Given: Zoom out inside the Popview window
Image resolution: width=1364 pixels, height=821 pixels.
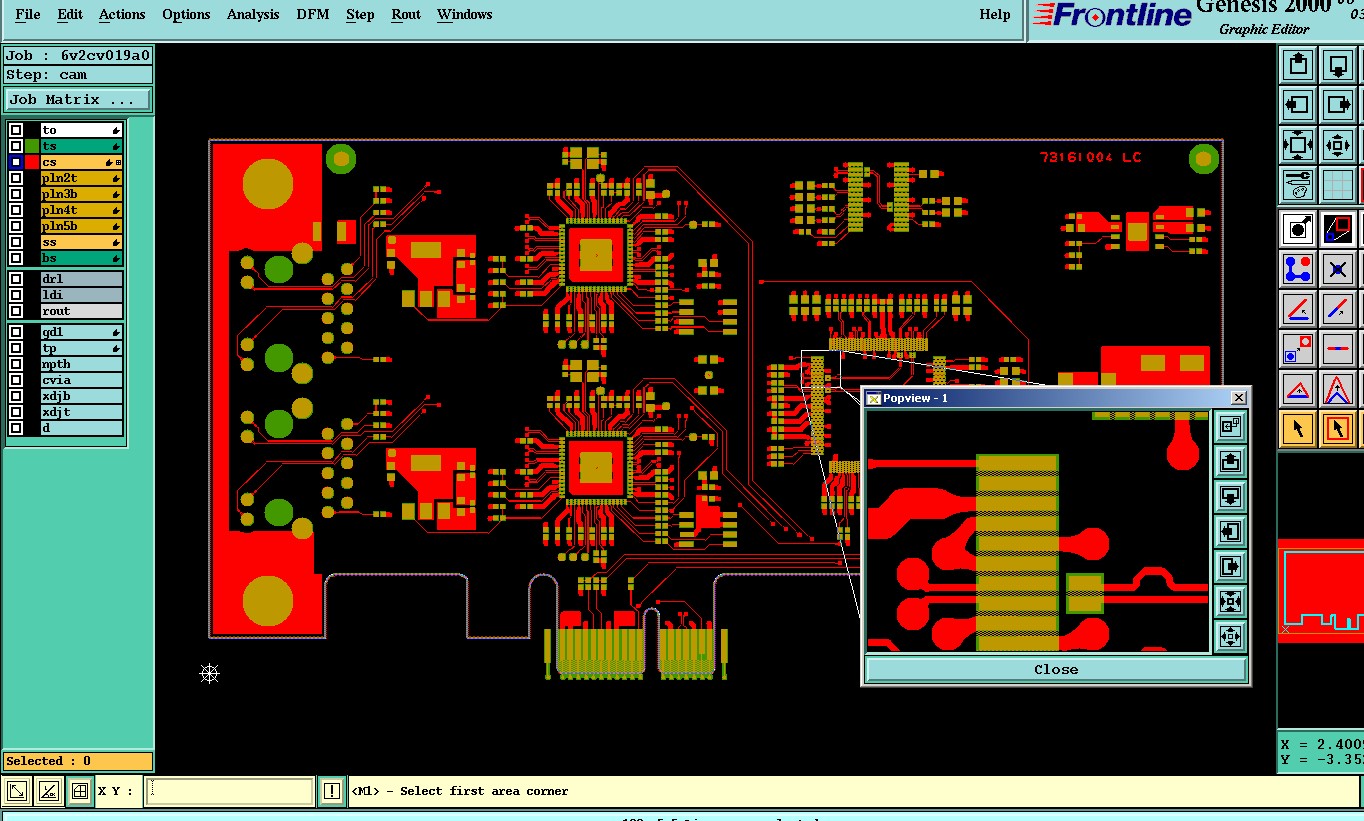Looking at the screenshot, I should (1230, 636).
